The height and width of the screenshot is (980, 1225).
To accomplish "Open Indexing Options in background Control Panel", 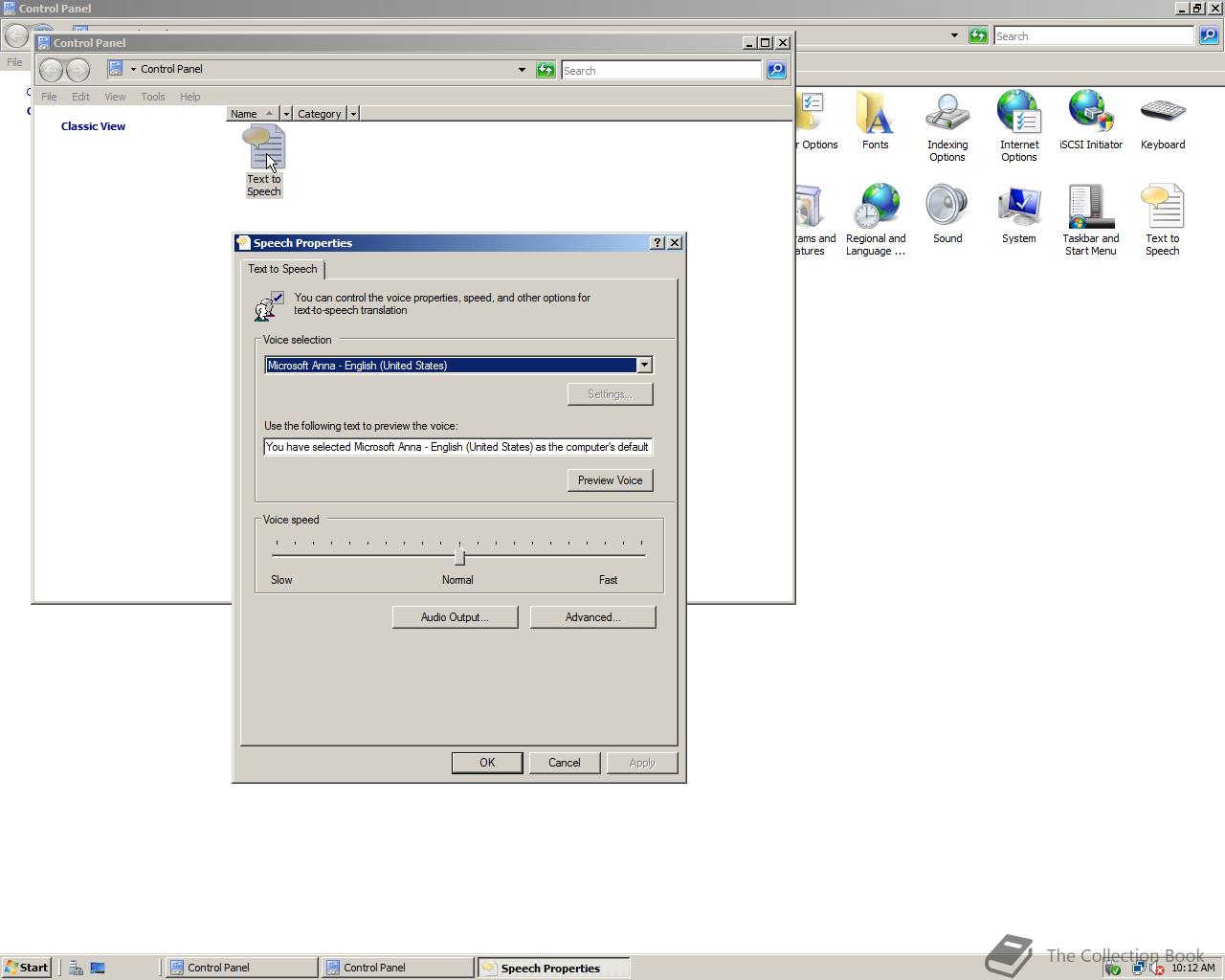I will coord(947,126).
